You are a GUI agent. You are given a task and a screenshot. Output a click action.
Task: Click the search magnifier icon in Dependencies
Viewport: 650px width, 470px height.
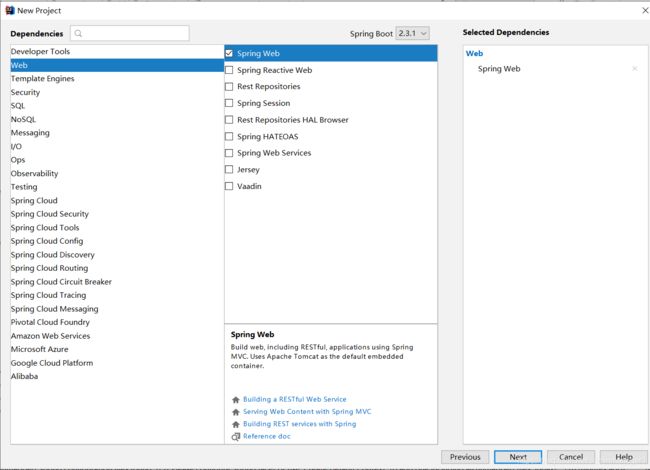coord(78,33)
